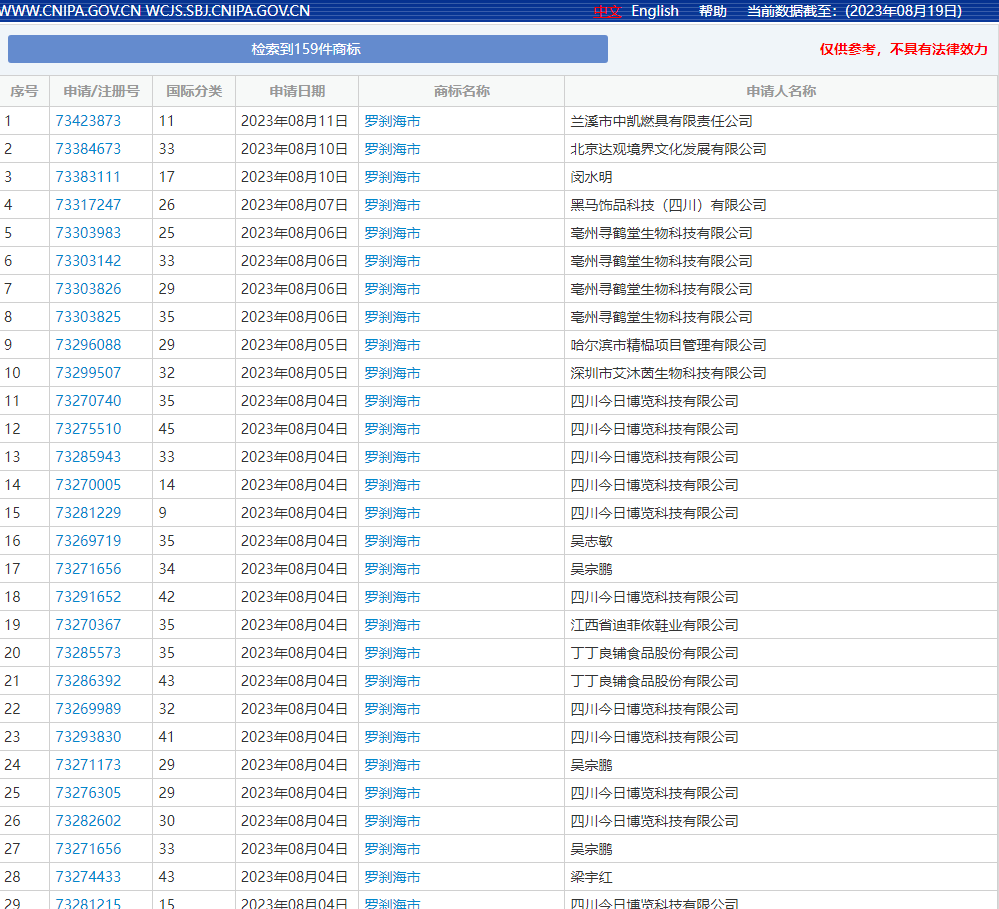The image size is (999, 909).
Task: Open registration number 73303825
Action: pyautogui.click(x=88, y=317)
